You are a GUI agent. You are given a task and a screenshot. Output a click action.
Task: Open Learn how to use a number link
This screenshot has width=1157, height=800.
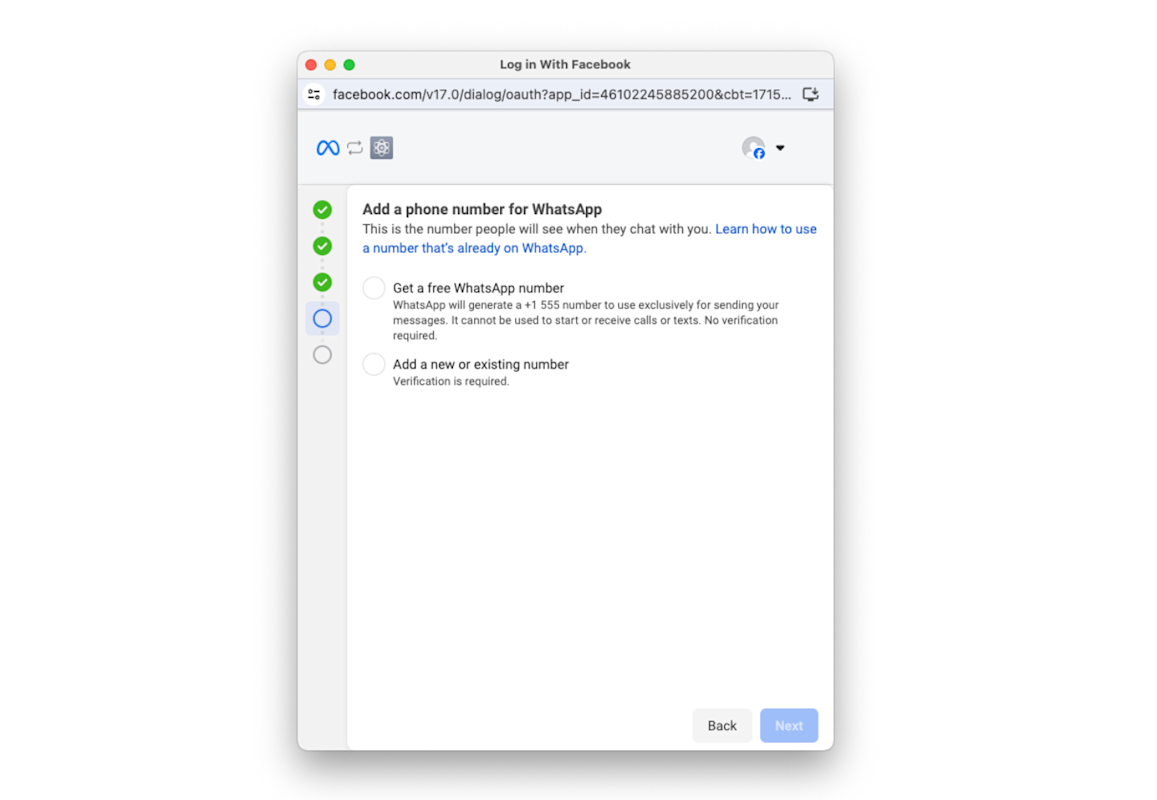pyautogui.click(x=766, y=229)
